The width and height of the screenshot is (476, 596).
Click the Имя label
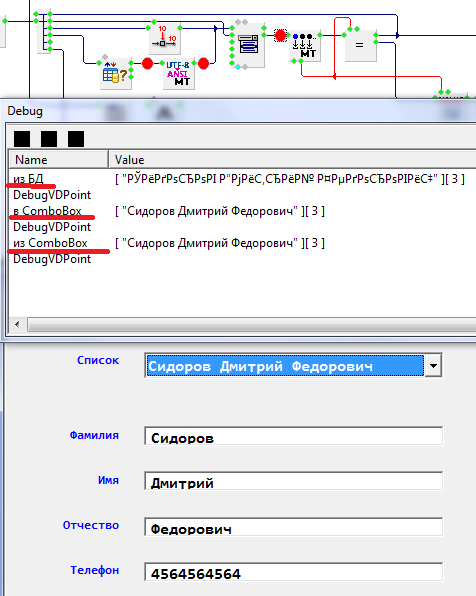108,480
